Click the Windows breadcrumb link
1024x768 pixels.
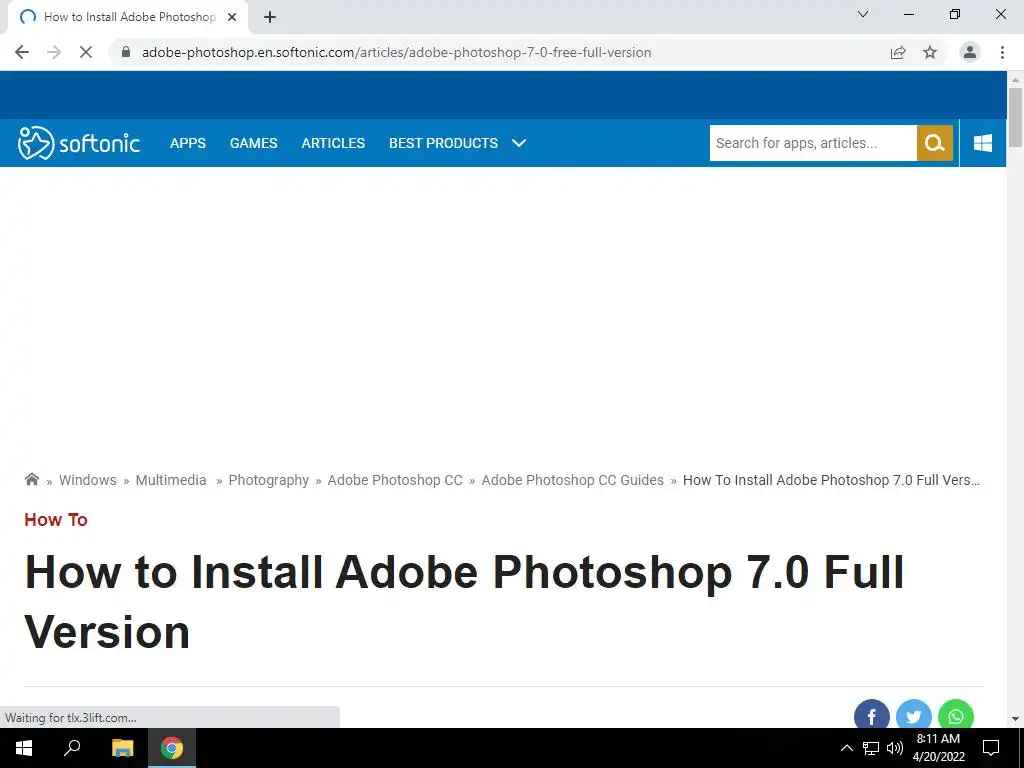88,480
